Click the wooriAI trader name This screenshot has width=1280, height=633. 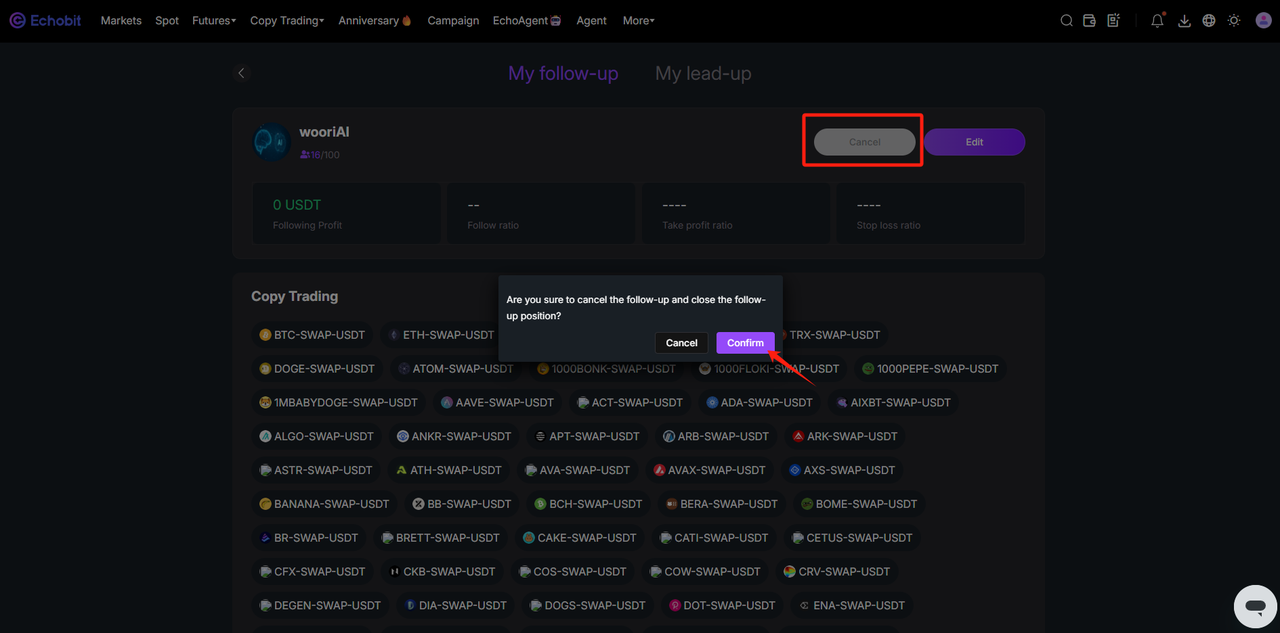pyautogui.click(x=324, y=132)
